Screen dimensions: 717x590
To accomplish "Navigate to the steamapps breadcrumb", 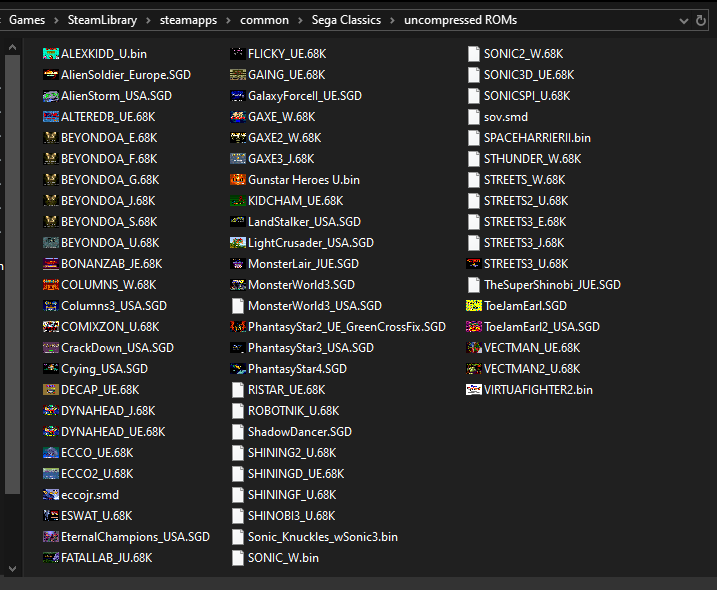I will pyautogui.click(x=188, y=20).
